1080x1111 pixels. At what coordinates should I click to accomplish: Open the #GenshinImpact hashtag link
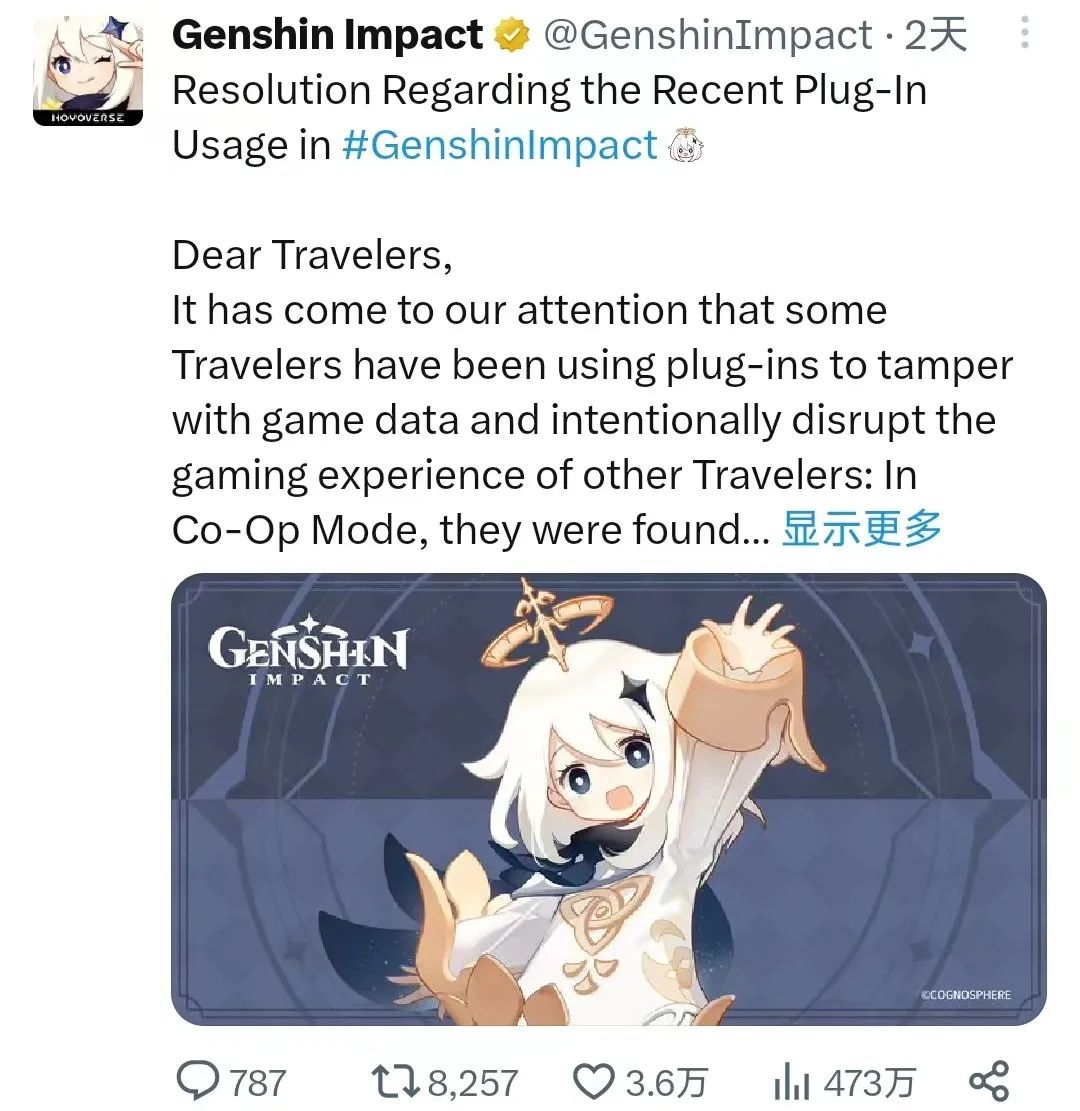[x=500, y=145]
